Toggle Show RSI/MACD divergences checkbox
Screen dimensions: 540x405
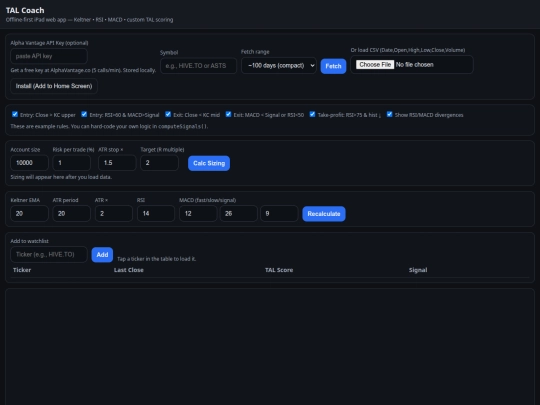(x=390, y=114)
